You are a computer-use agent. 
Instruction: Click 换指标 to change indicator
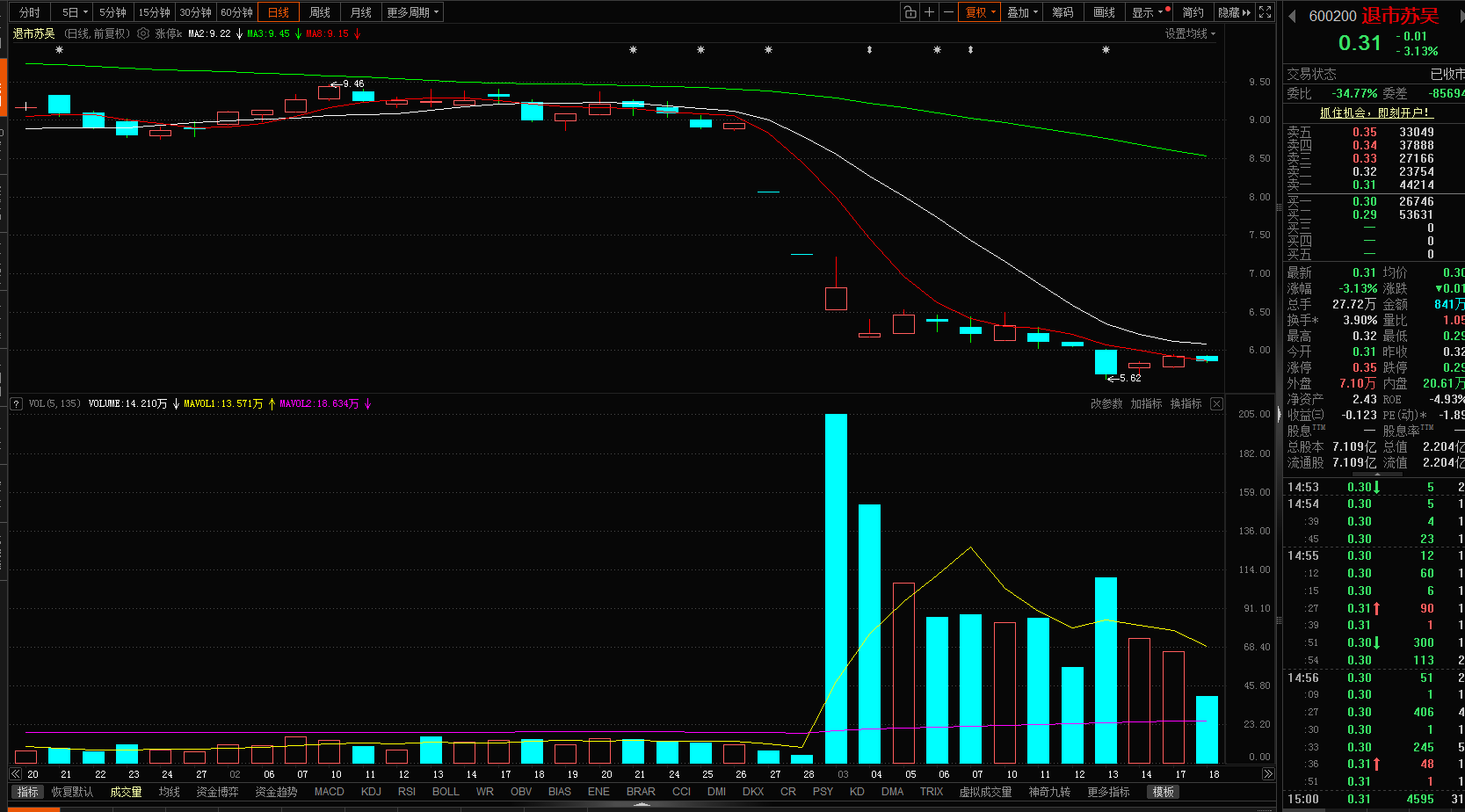pyautogui.click(x=1186, y=403)
